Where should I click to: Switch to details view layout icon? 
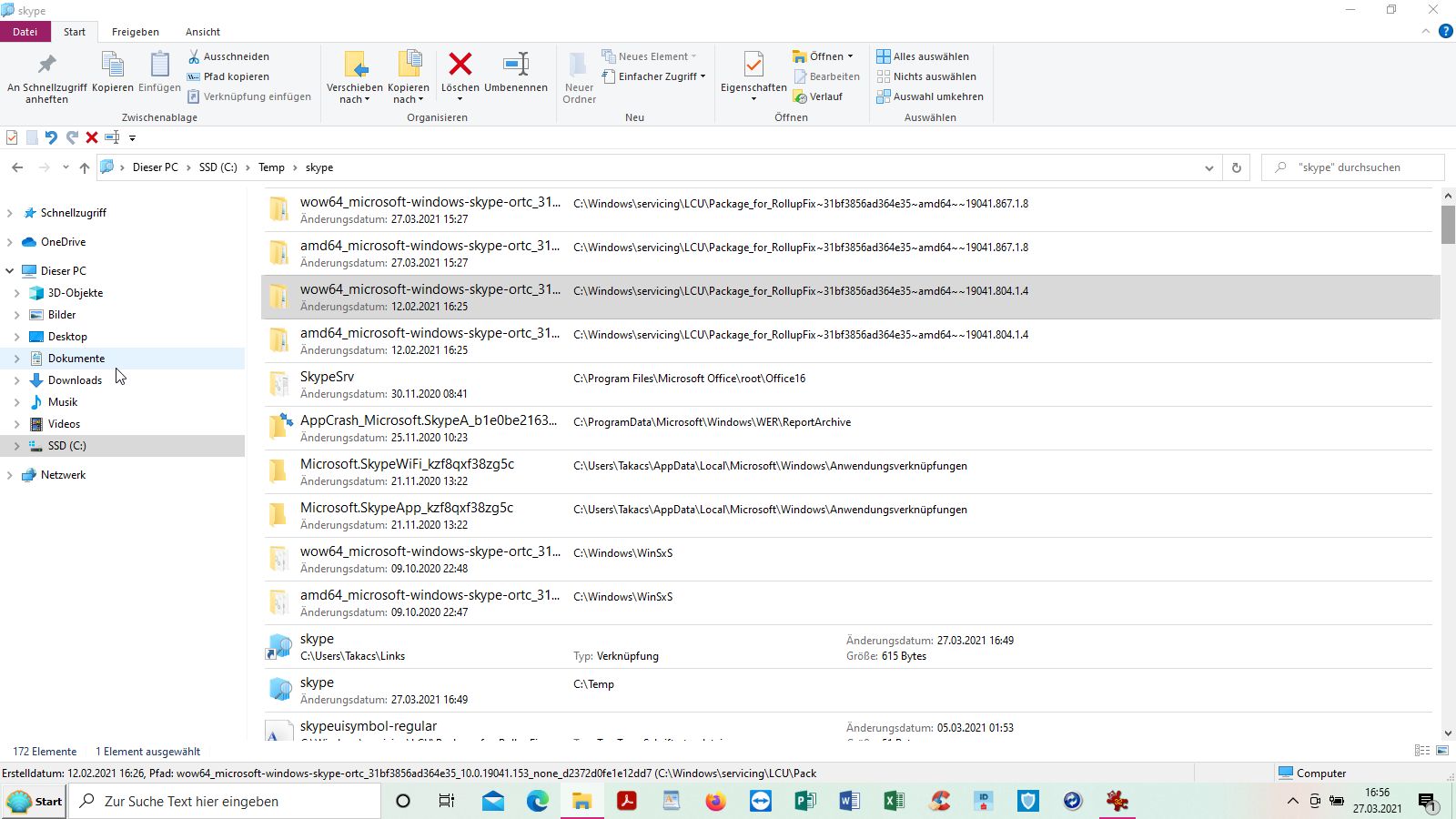(1422, 751)
